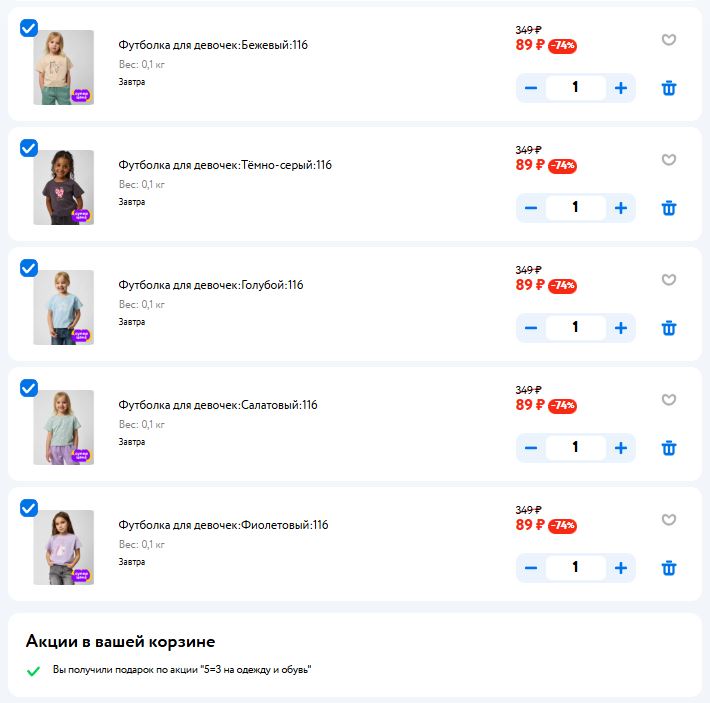This screenshot has width=710, height=703.
Task: Favorite the Салатовый t-shirt with heart icon
Action: [x=669, y=400]
